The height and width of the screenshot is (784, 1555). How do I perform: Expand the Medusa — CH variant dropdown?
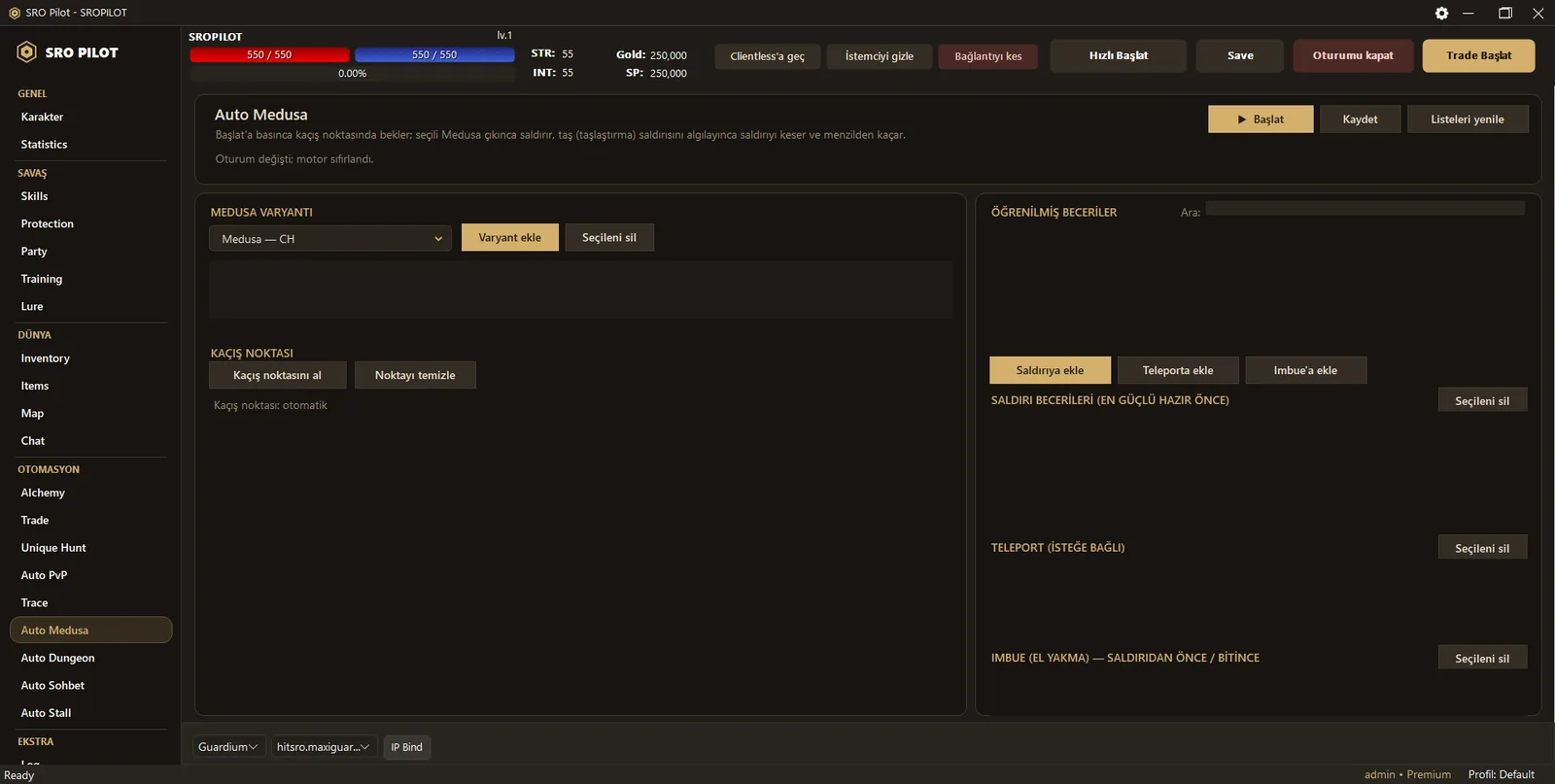(330, 239)
